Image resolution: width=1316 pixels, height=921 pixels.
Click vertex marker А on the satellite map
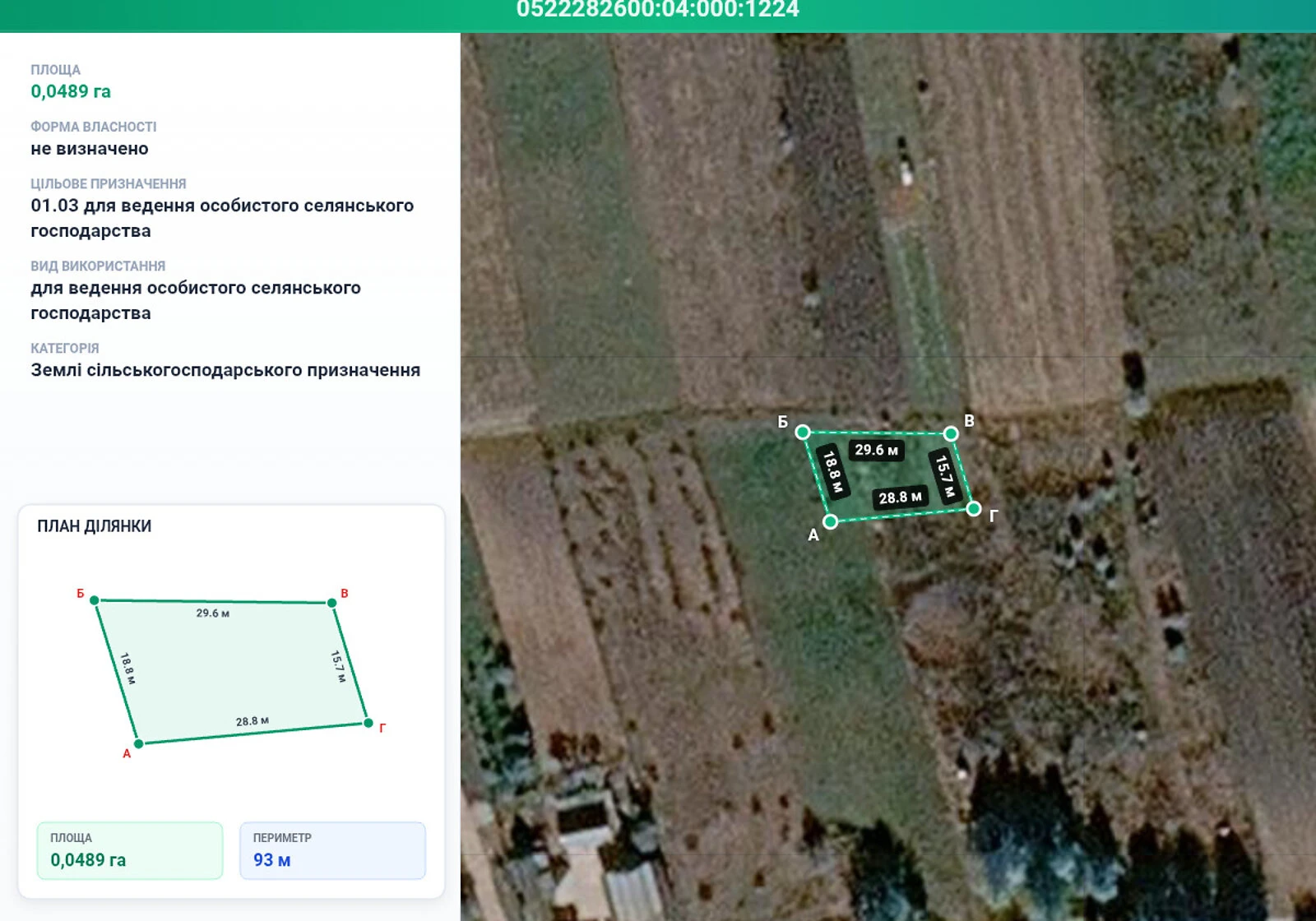coord(831,521)
